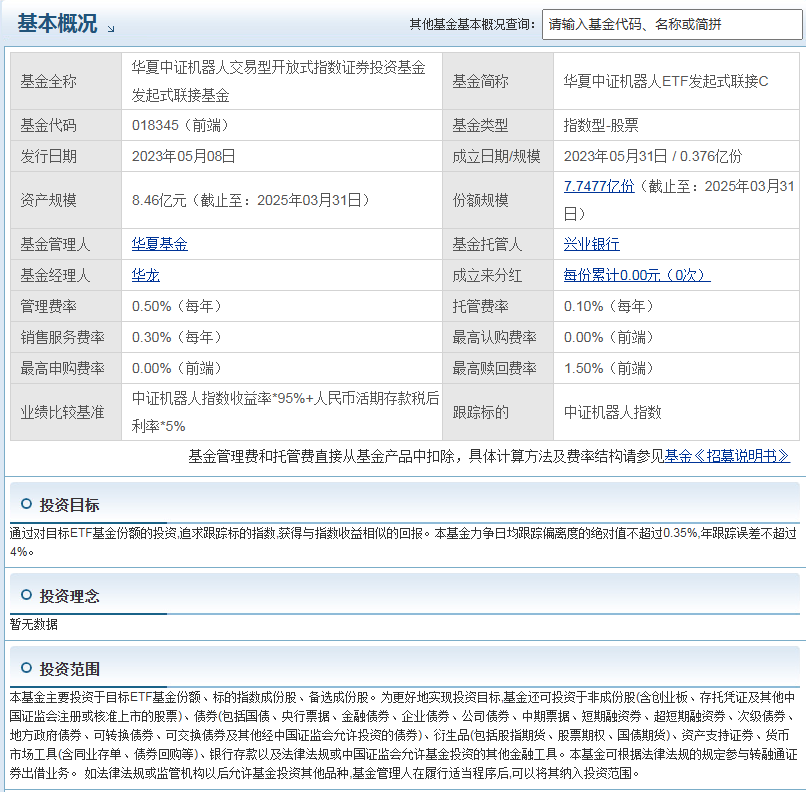Viewport: 806px width, 792px height.
Task: Click the 基金全称 label cell
Action: [x=66, y=81]
